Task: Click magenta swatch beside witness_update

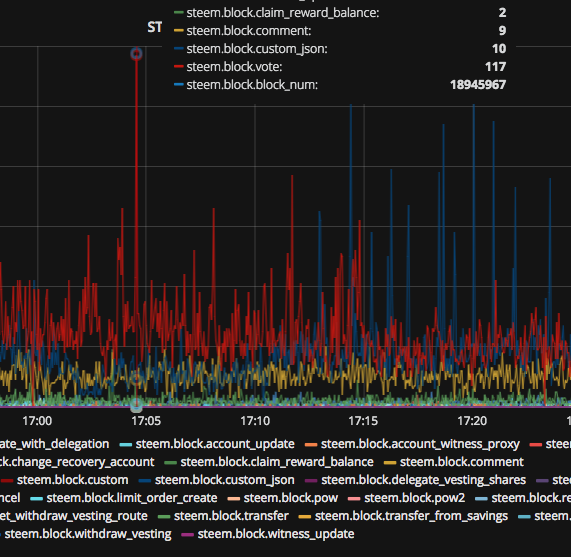Action: 187,535
